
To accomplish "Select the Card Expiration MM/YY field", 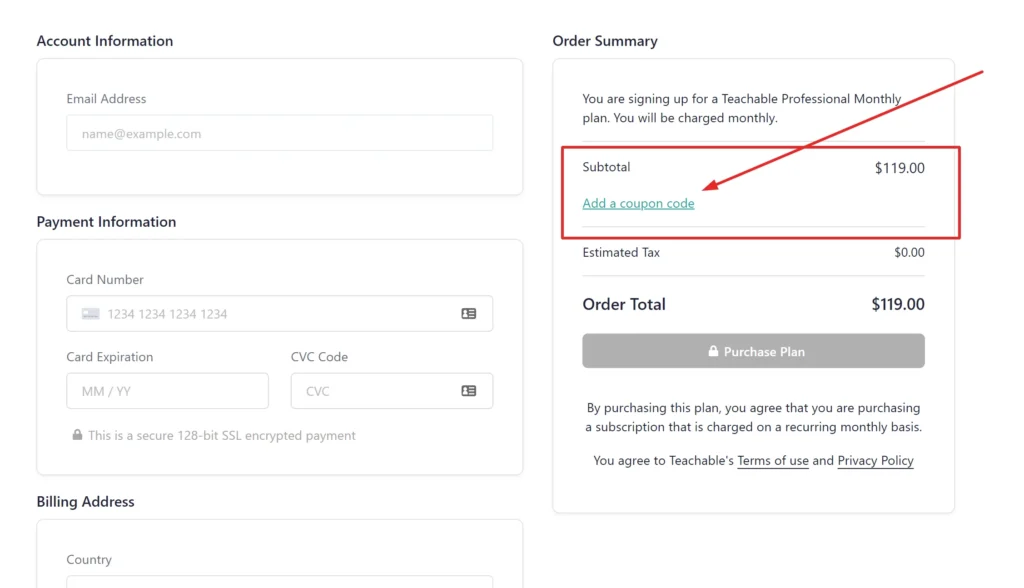I will [167, 391].
